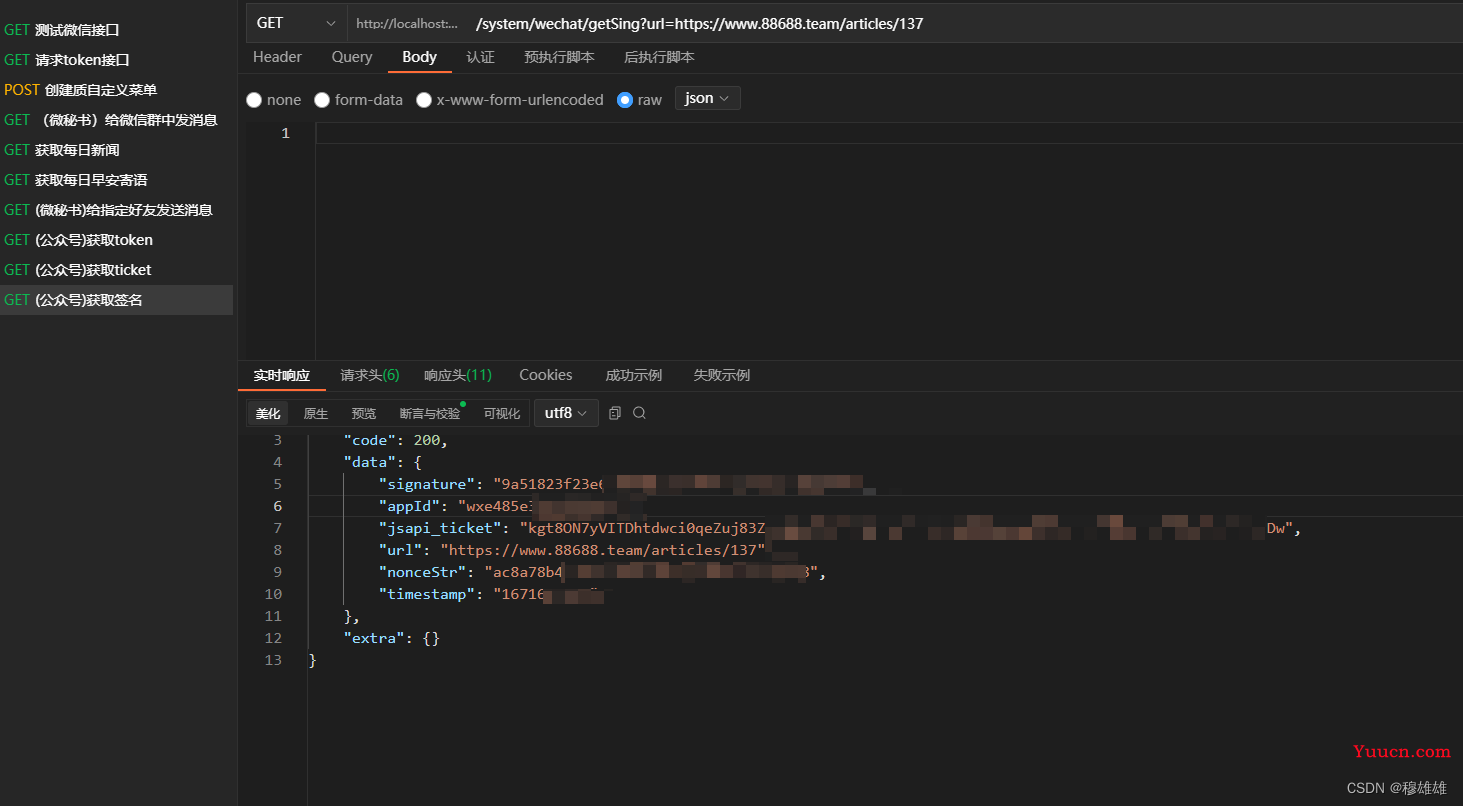This screenshot has height=806, width=1463.
Task: Open the 请求token接口 request
Action: (x=116, y=60)
